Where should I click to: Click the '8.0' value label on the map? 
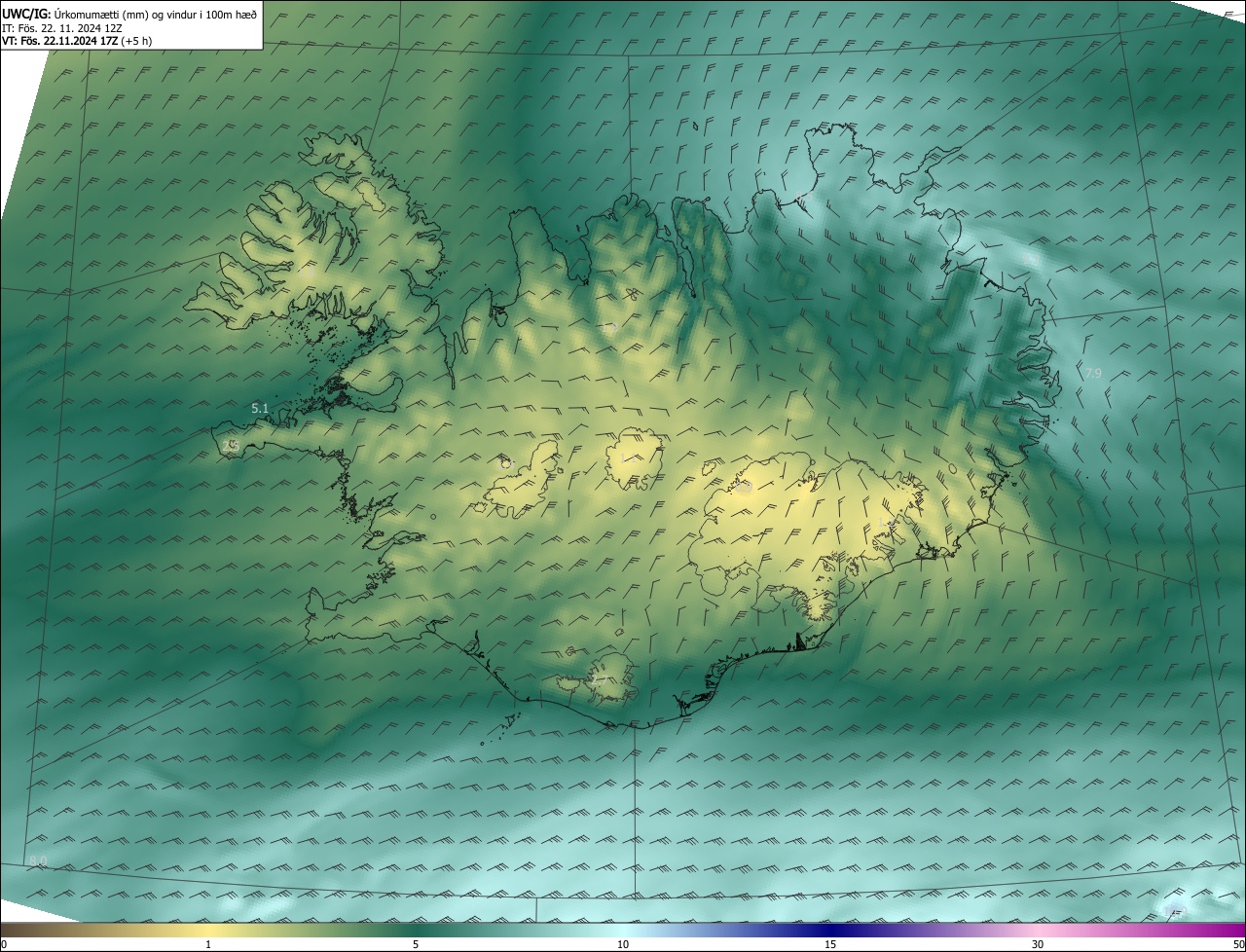pos(38,860)
